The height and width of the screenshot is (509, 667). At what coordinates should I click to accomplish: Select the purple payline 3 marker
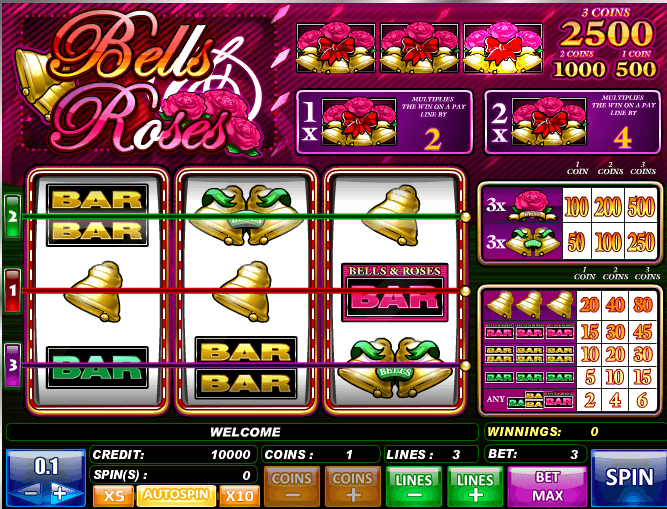[12, 365]
